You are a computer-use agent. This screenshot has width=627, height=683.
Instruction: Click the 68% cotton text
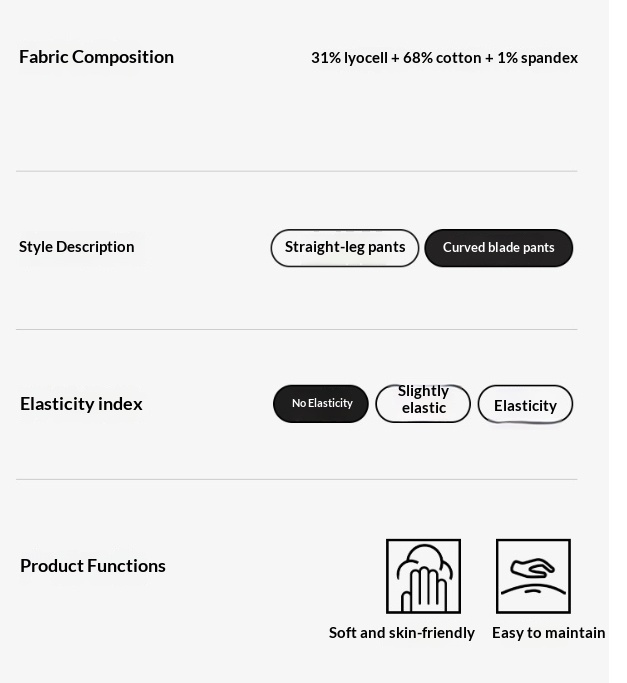pos(442,57)
